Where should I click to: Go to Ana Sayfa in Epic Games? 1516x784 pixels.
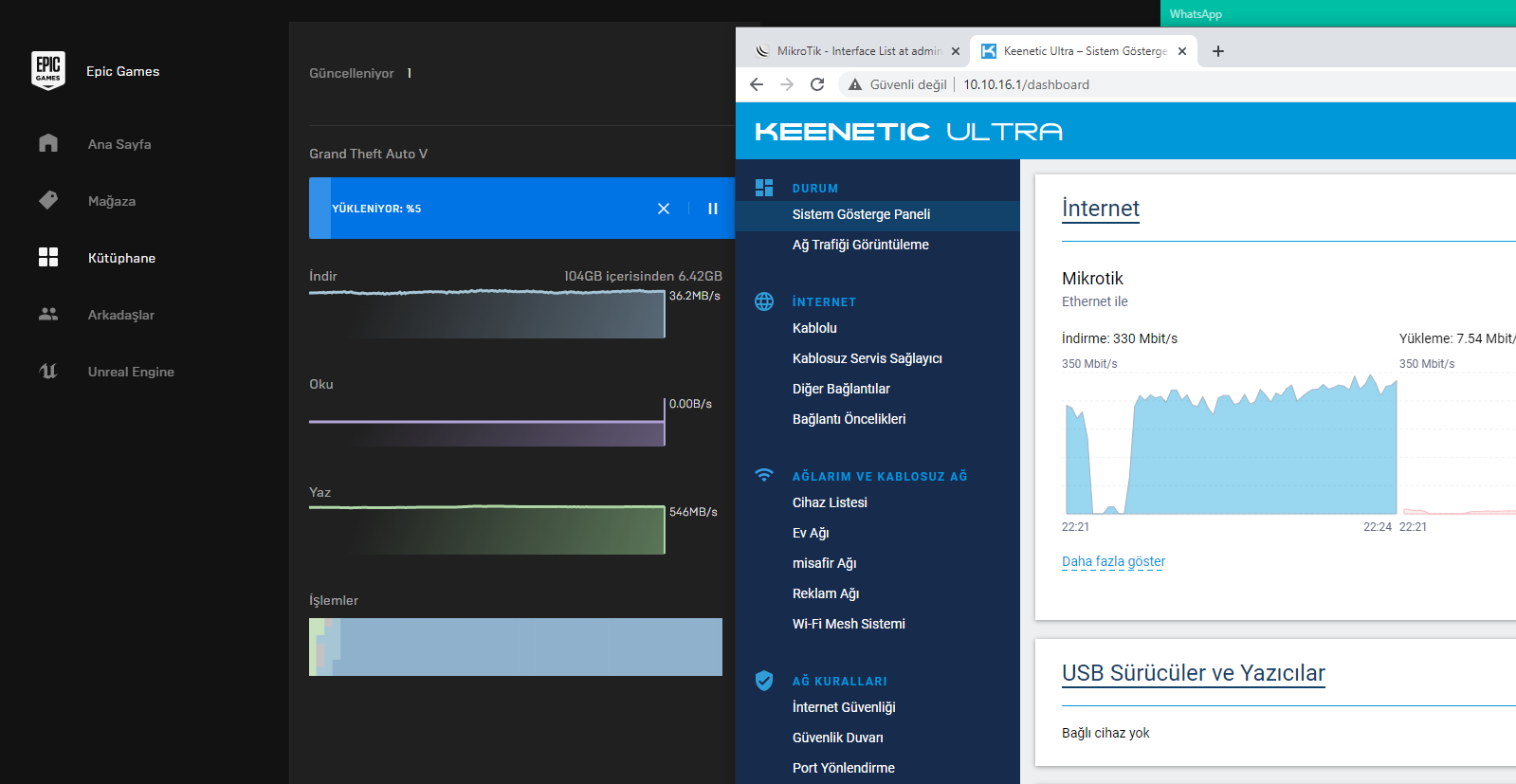coord(119,144)
